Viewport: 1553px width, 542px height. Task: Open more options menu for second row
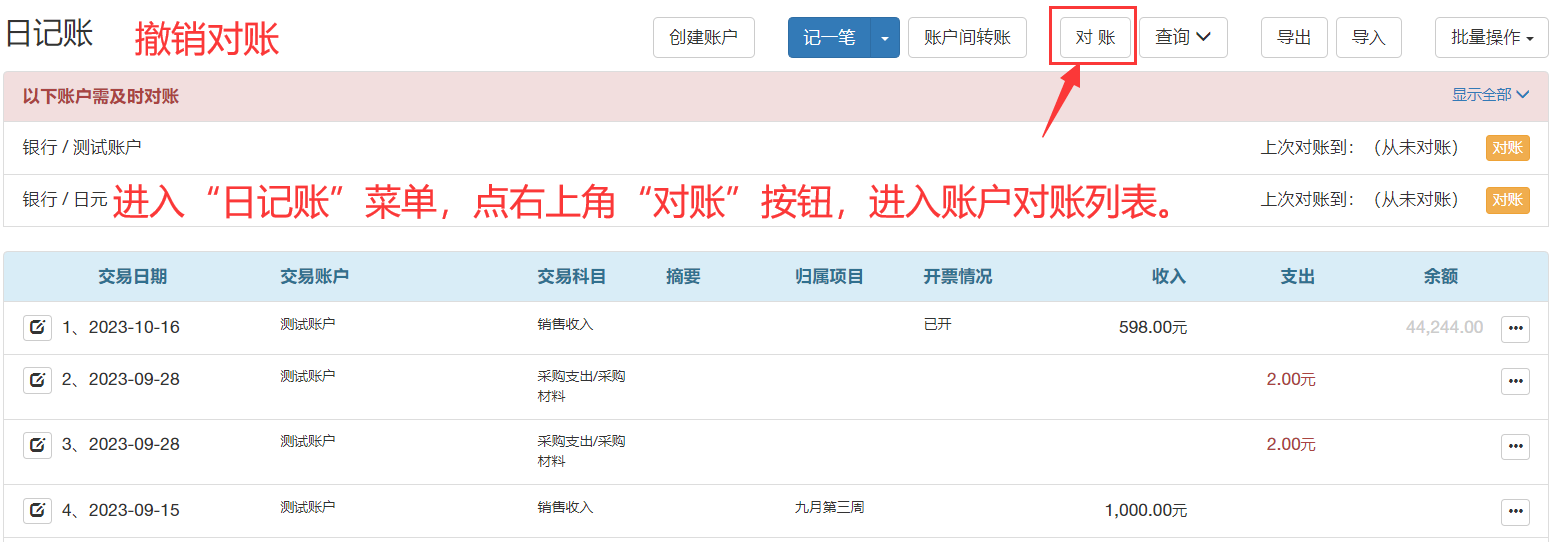click(x=1515, y=381)
